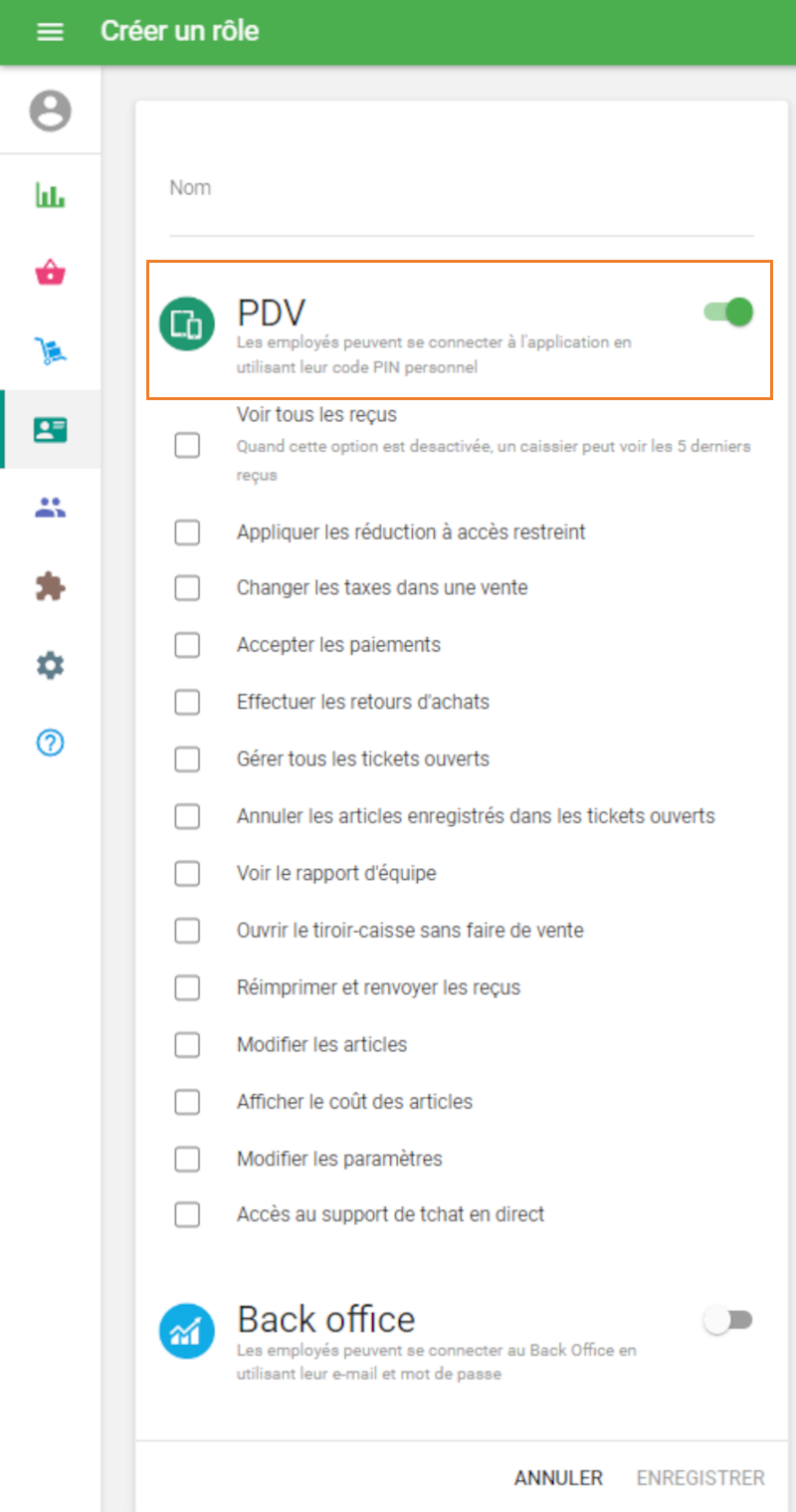This screenshot has height=1512, width=796.
Task: Open the help question mark icon
Action: (50, 743)
